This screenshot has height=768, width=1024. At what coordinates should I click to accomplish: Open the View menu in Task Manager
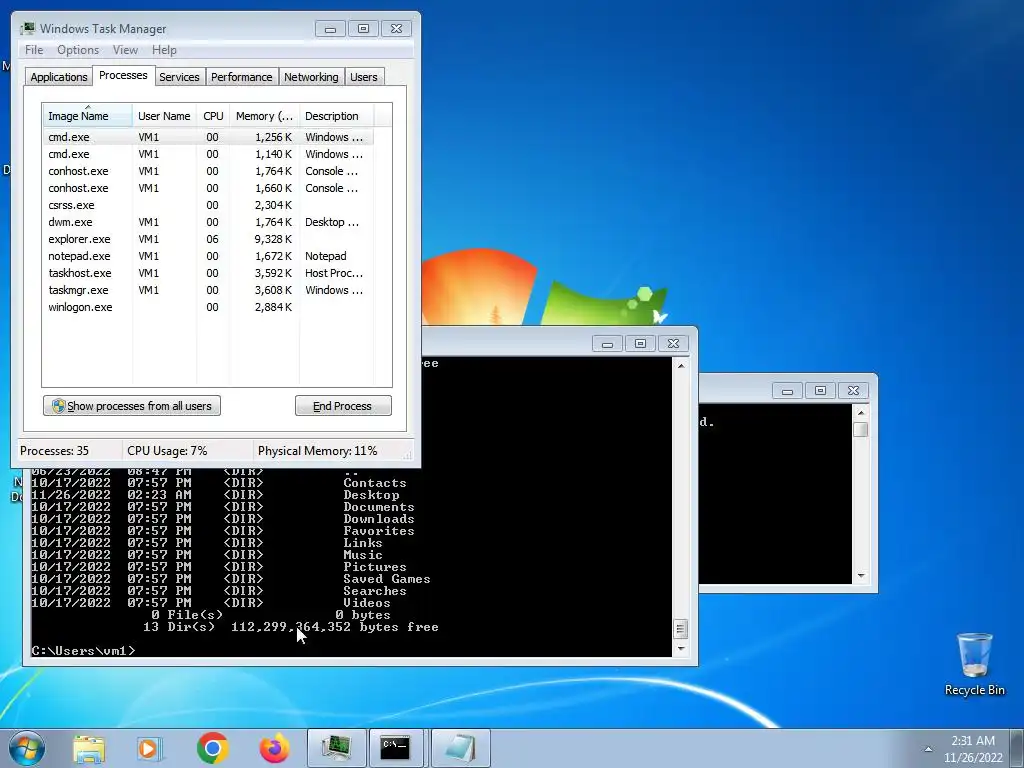click(x=125, y=50)
